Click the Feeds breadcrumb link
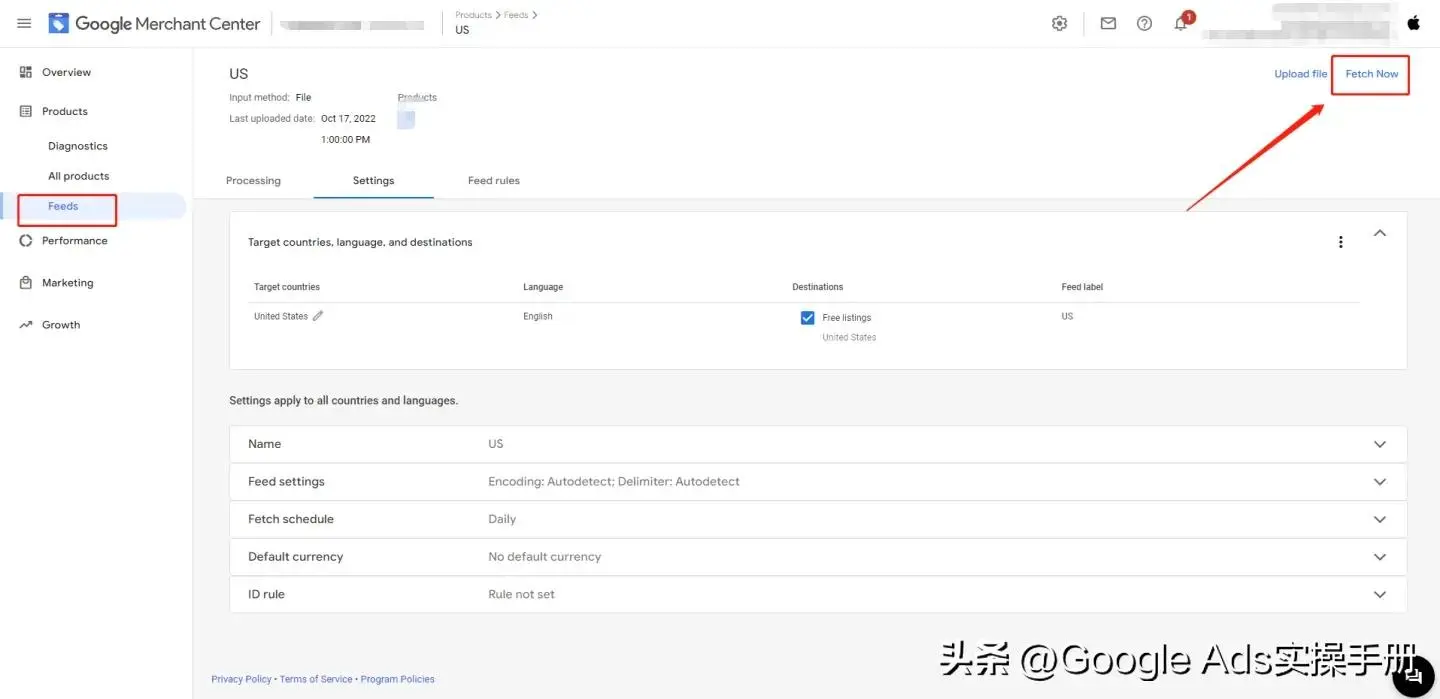Screen dimensions: 1440x699 [516, 15]
